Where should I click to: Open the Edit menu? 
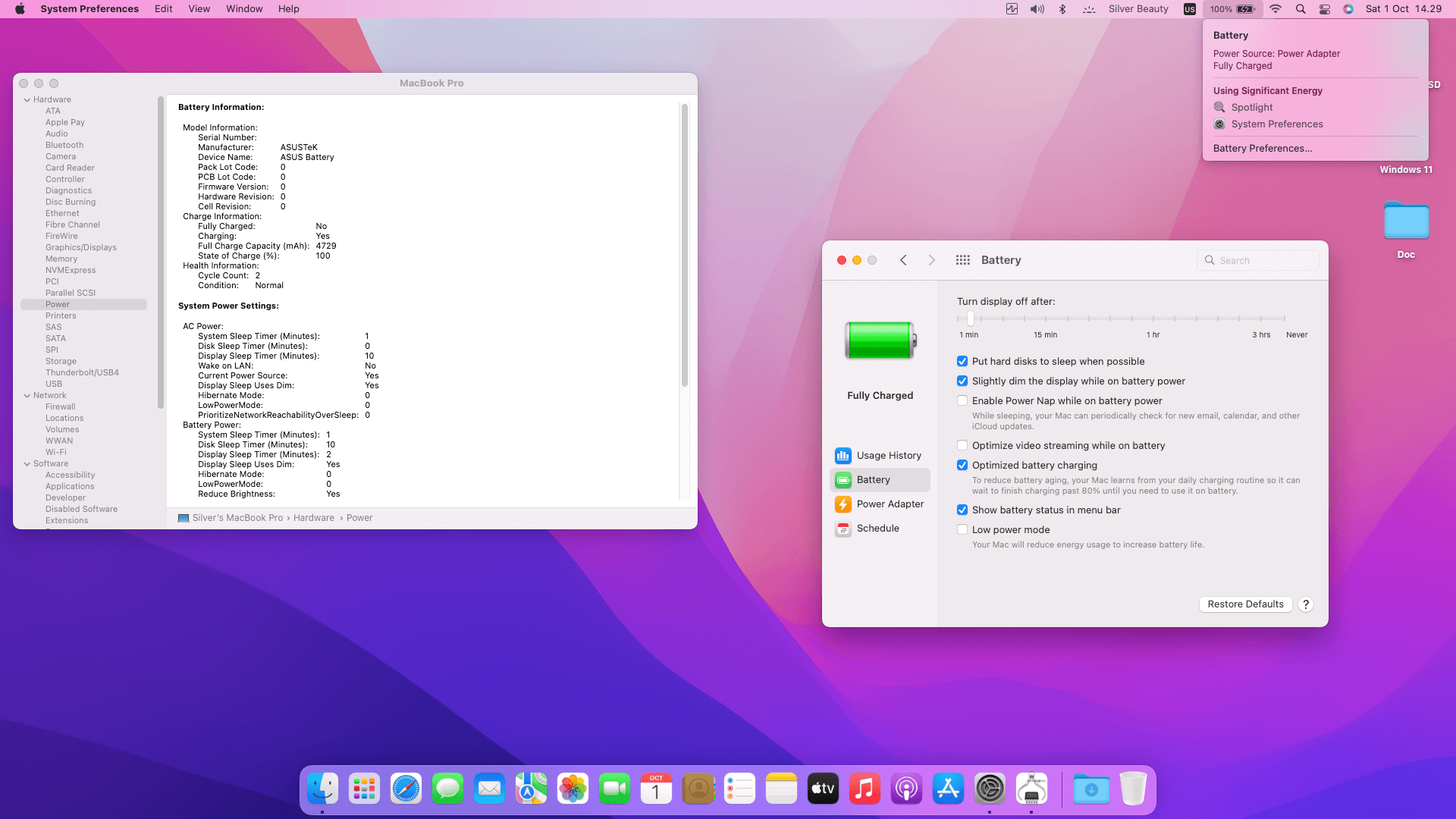[164, 9]
